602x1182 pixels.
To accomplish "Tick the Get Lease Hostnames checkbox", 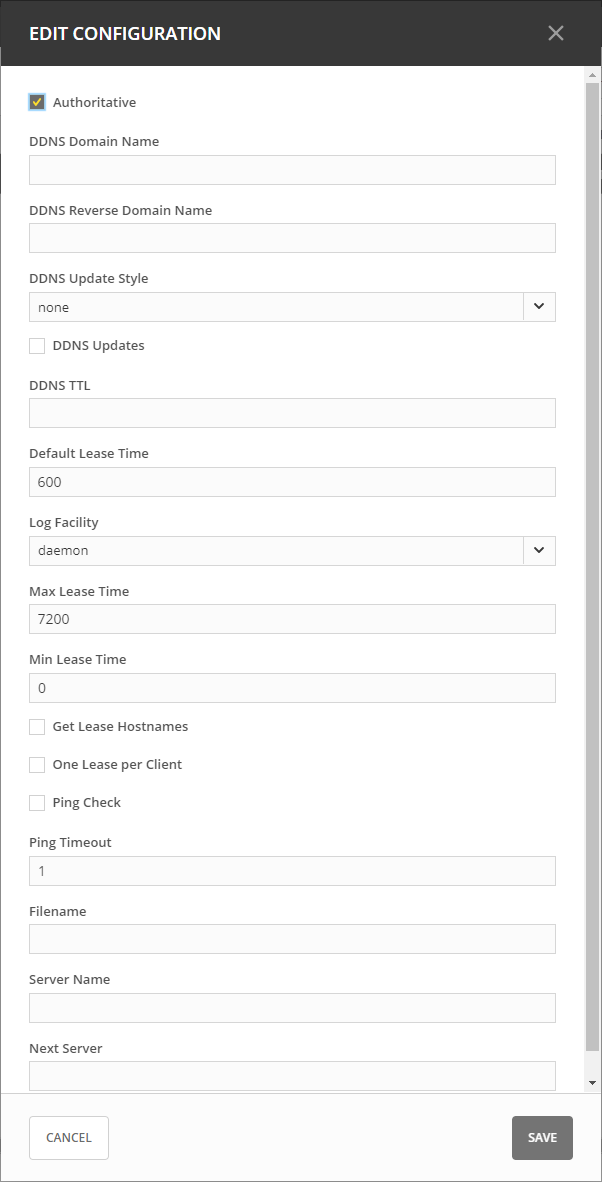I will coord(37,727).
